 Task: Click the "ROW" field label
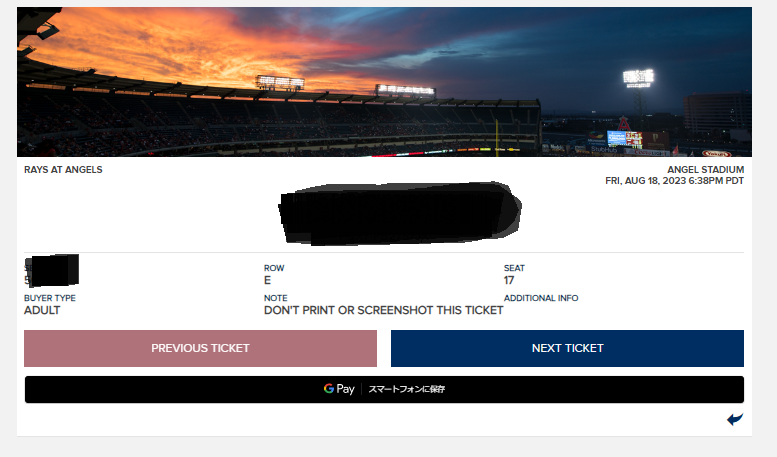click(x=274, y=268)
